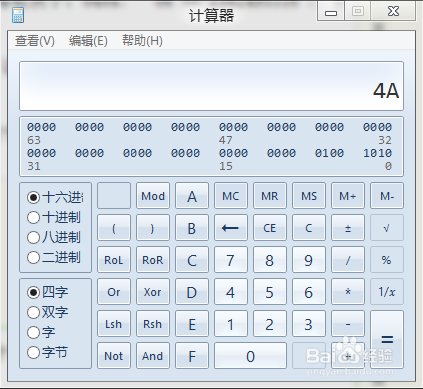The width and height of the screenshot is (423, 389).
Task: Click the calculator app icon in title bar
Action: (18, 15)
